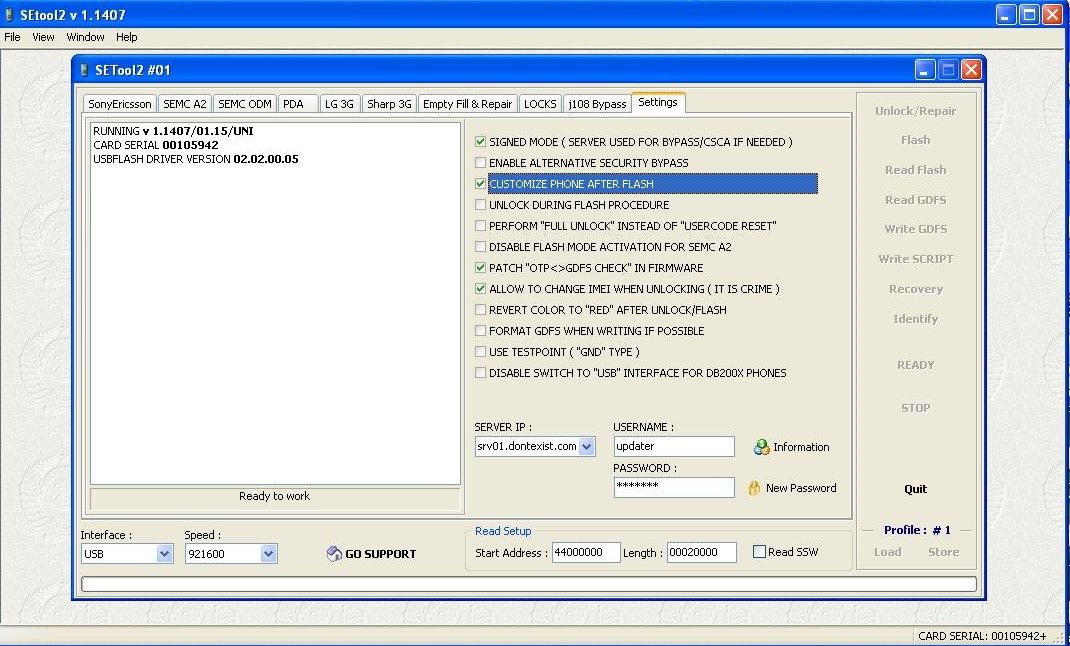Enable ALTERNATIVE SECURITY BYPASS checkbox
The image size is (1070, 646).
480,163
